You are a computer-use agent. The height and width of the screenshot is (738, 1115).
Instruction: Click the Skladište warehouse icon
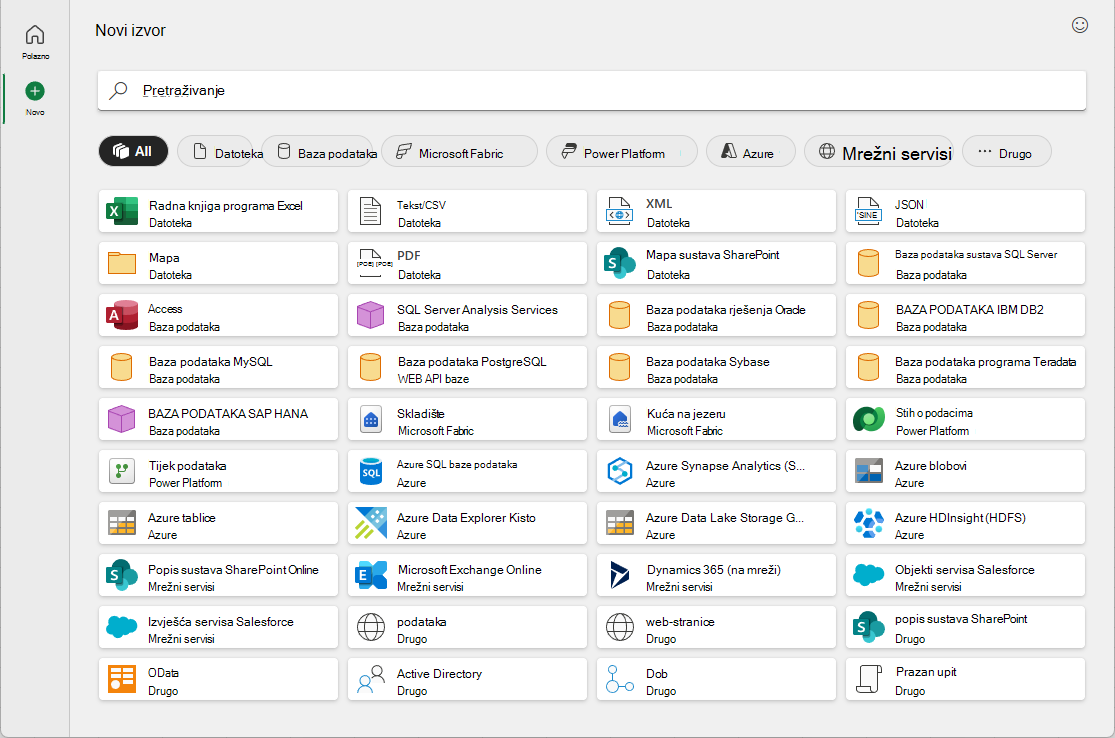pos(370,420)
